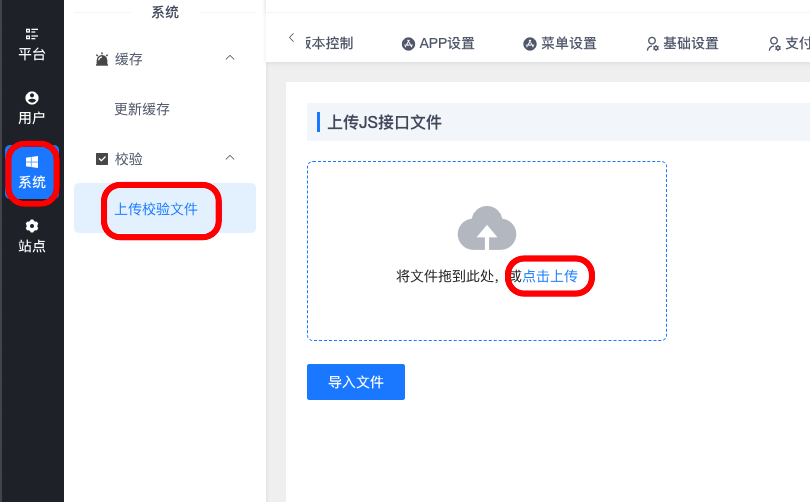Open the 基础设置 tab
The height and width of the screenshot is (502, 810).
[682, 43]
